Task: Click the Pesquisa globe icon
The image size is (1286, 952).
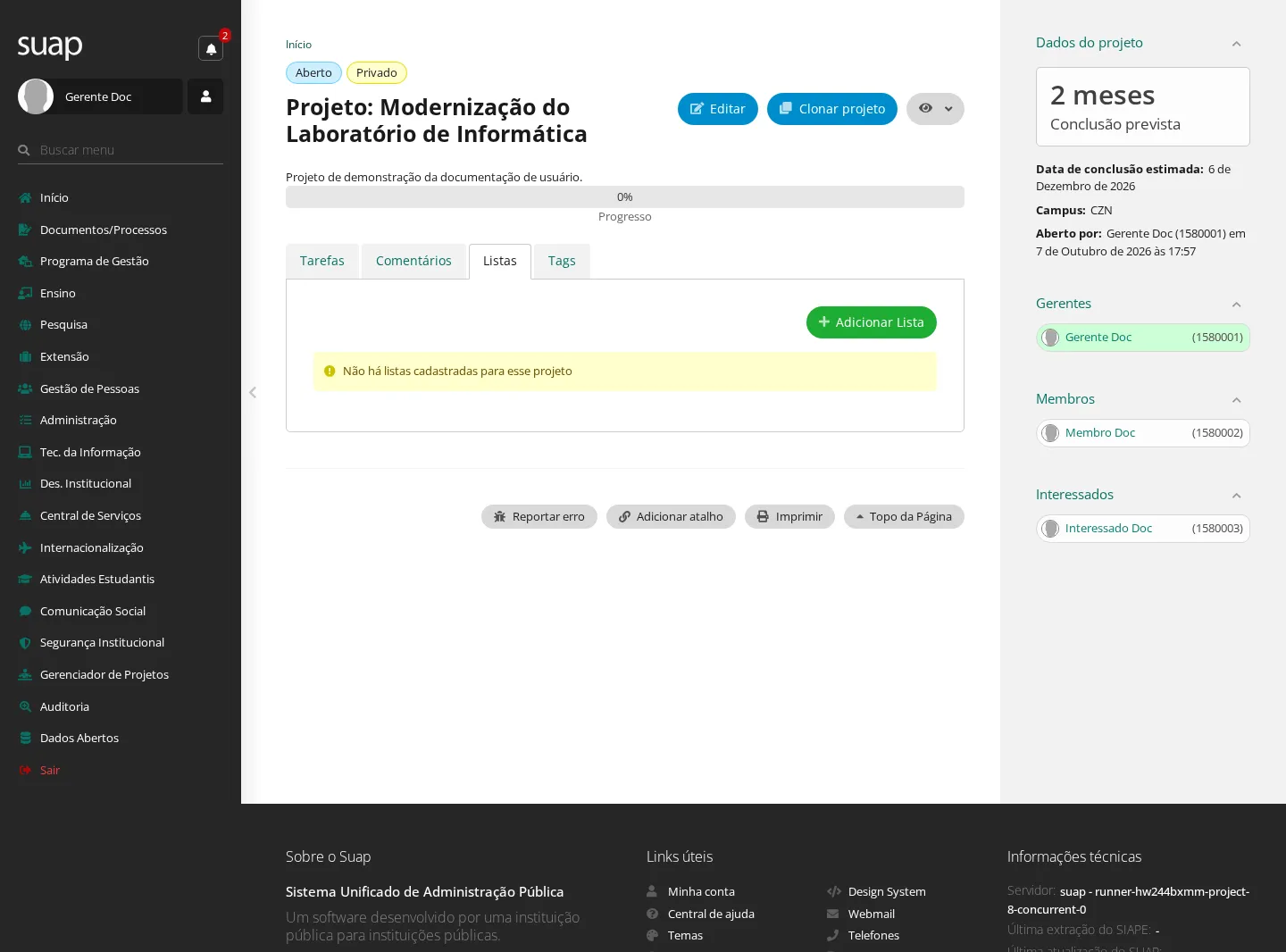Action: click(x=25, y=325)
